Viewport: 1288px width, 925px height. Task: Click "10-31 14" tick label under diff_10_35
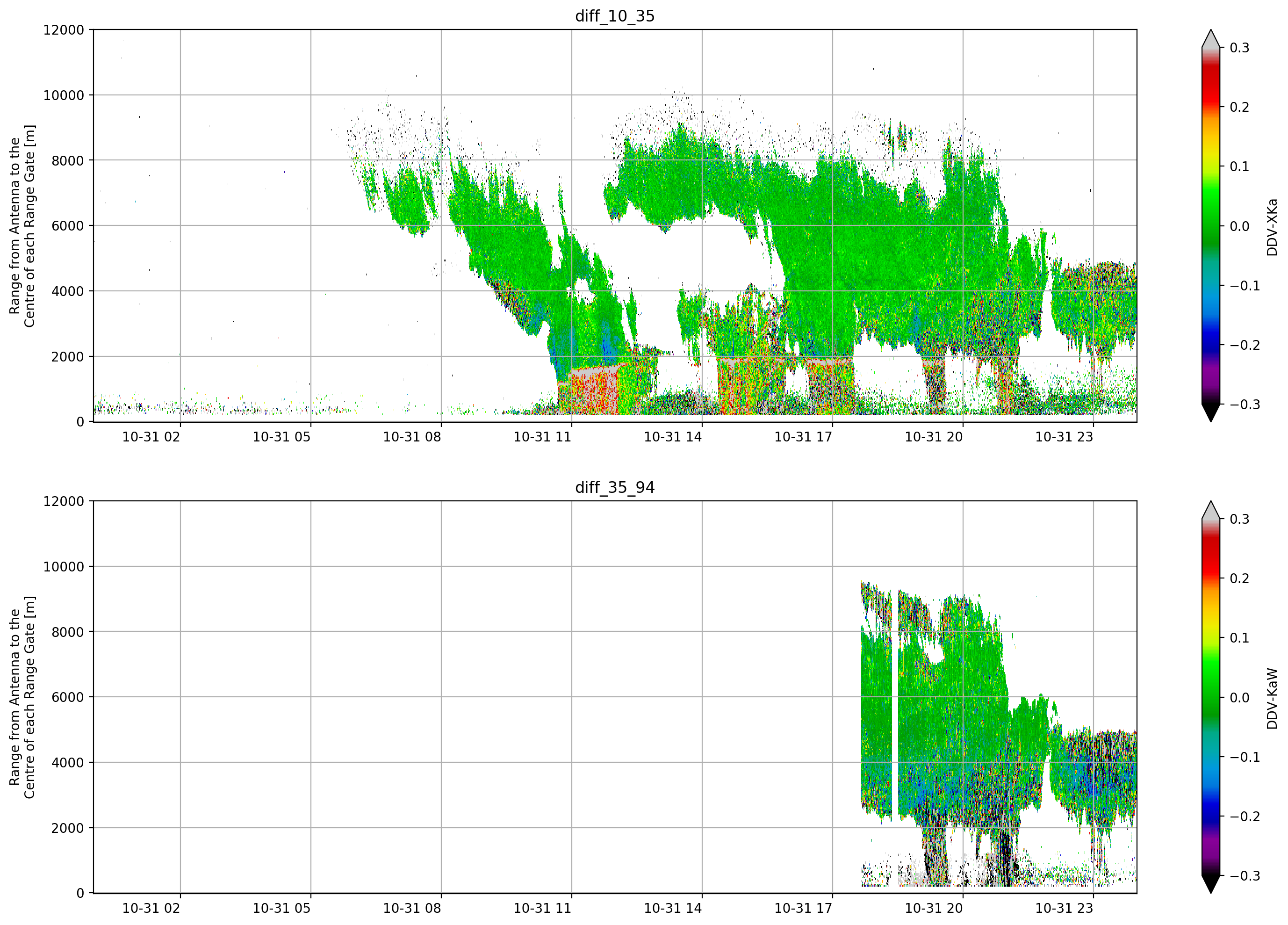coord(673,437)
